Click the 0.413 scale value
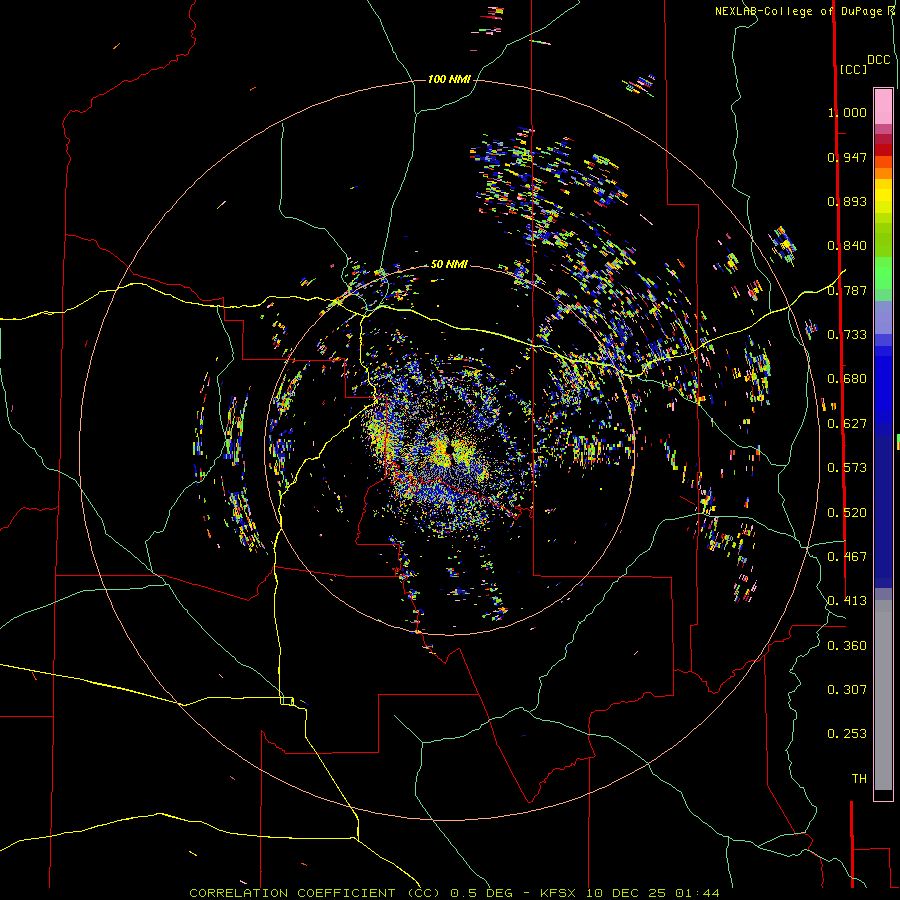This screenshot has width=900, height=900. point(847,601)
